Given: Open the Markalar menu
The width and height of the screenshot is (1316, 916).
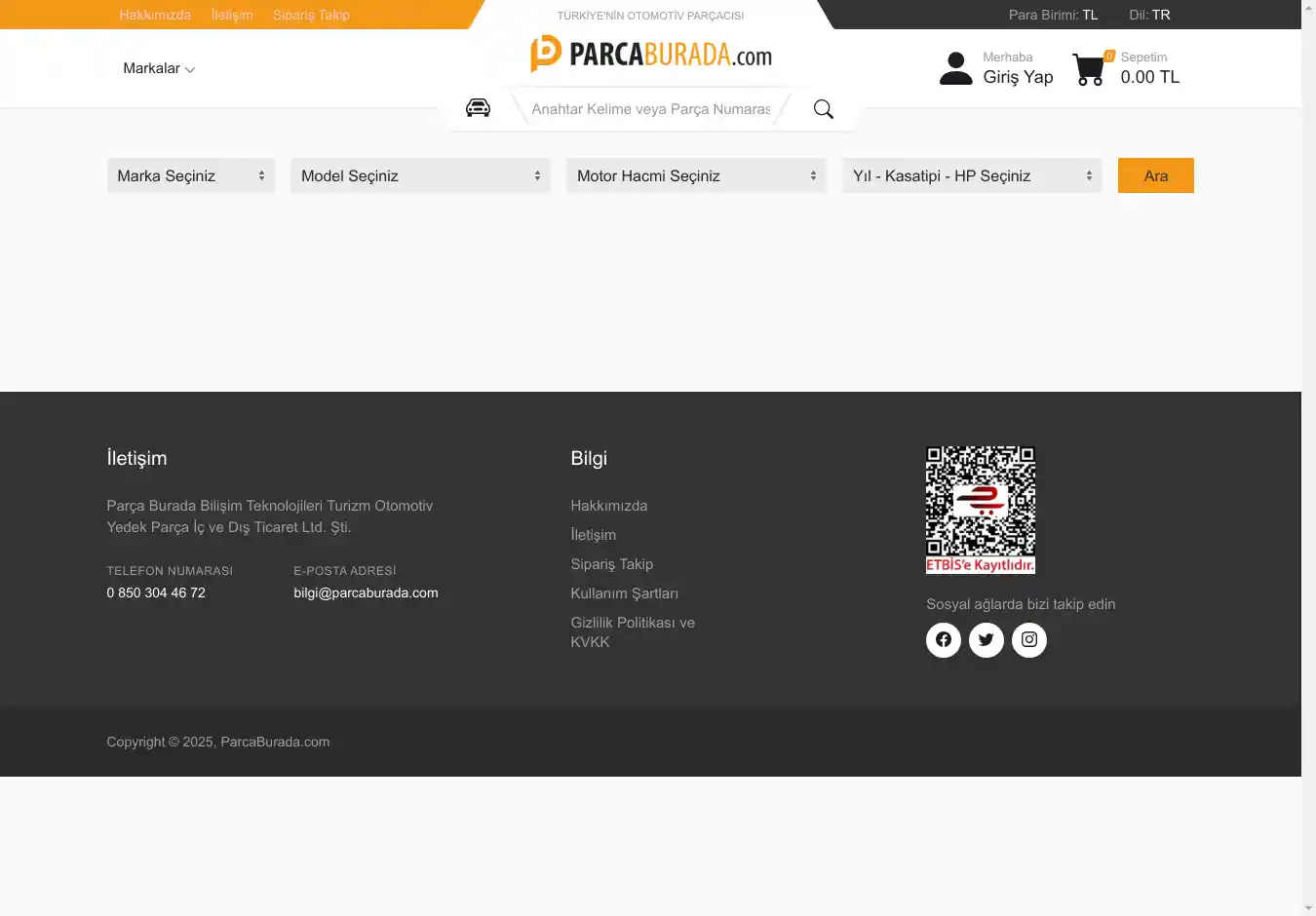Looking at the screenshot, I should coord(159,68).
